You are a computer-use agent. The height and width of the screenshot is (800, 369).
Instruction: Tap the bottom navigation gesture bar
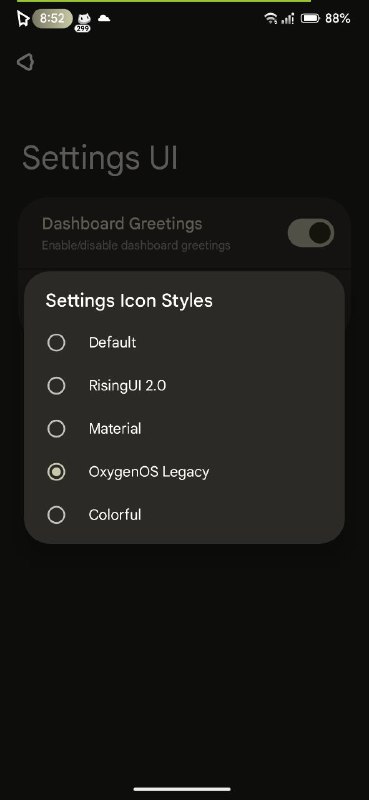point(182,789)
